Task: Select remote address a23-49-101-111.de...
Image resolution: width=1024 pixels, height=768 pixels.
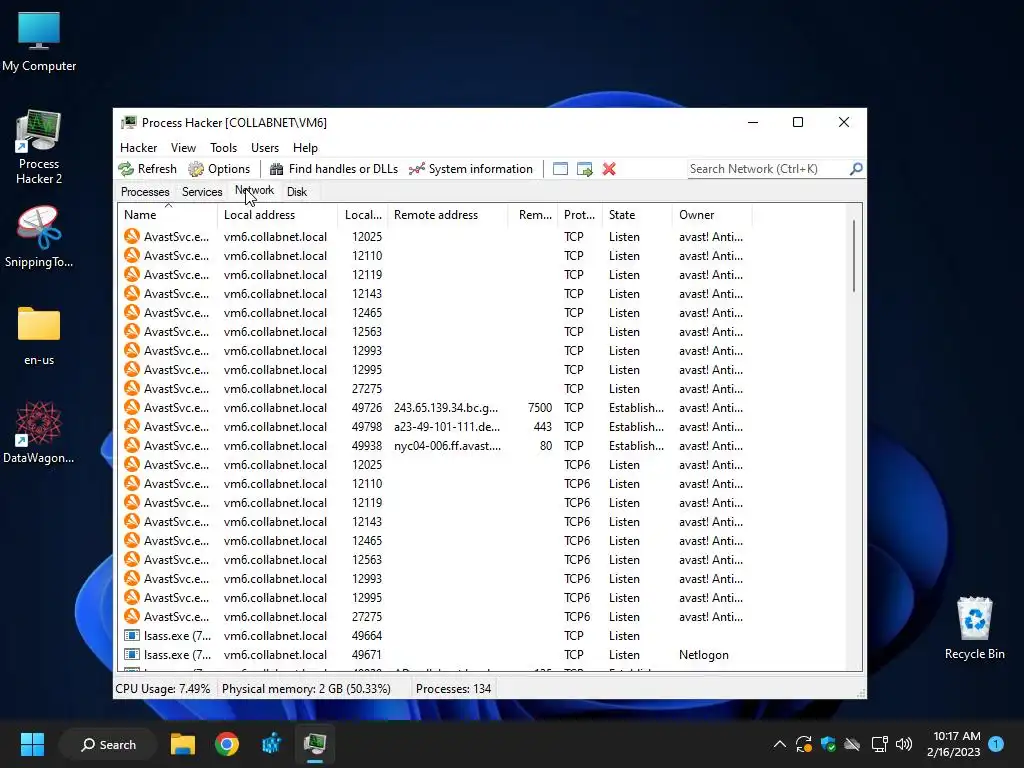Action: [x=447, y=426]
